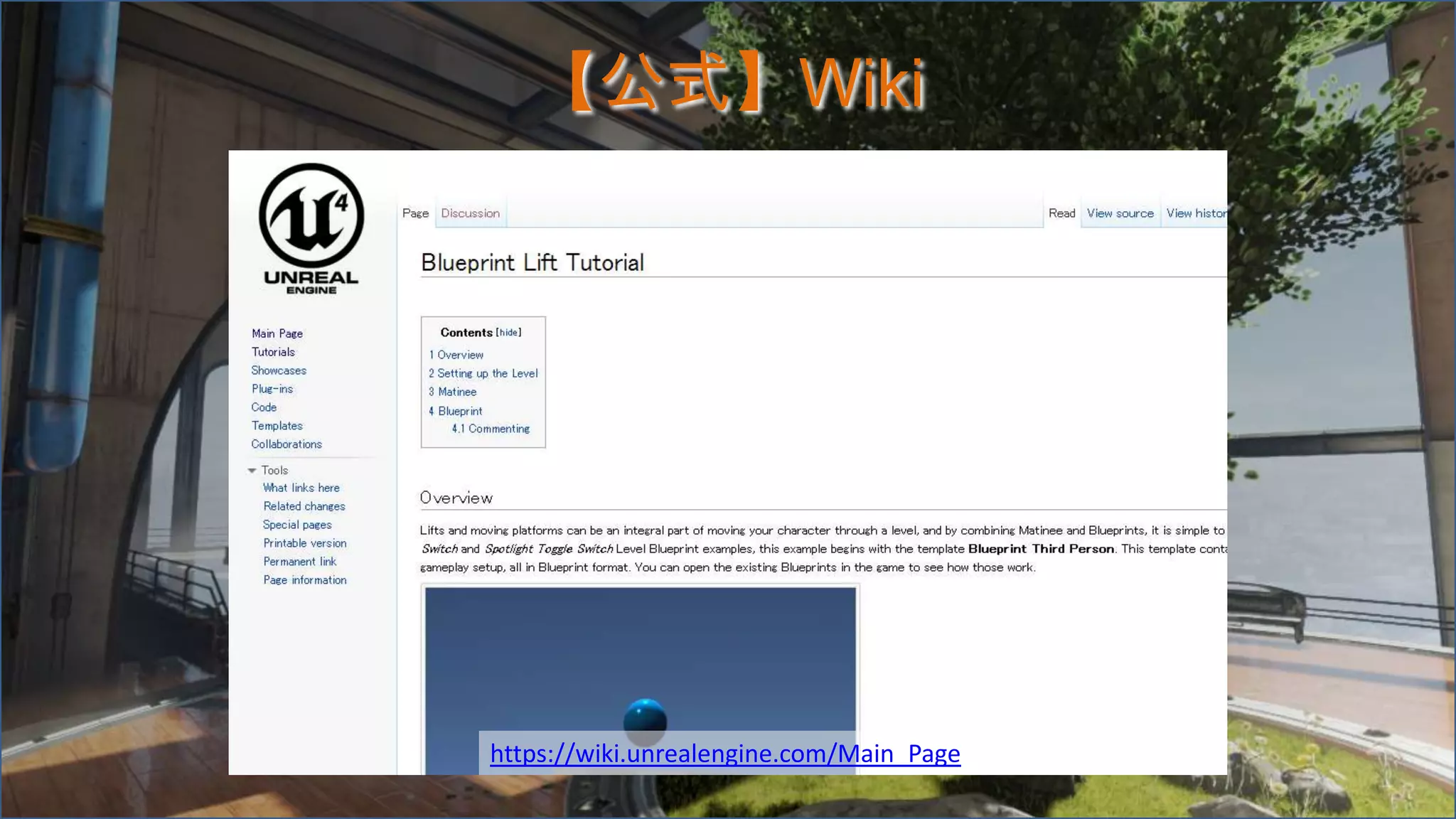Jump to 3 Matinee section
The image size is (1456, 819).
pyautogui.click(x=452, y=392)
